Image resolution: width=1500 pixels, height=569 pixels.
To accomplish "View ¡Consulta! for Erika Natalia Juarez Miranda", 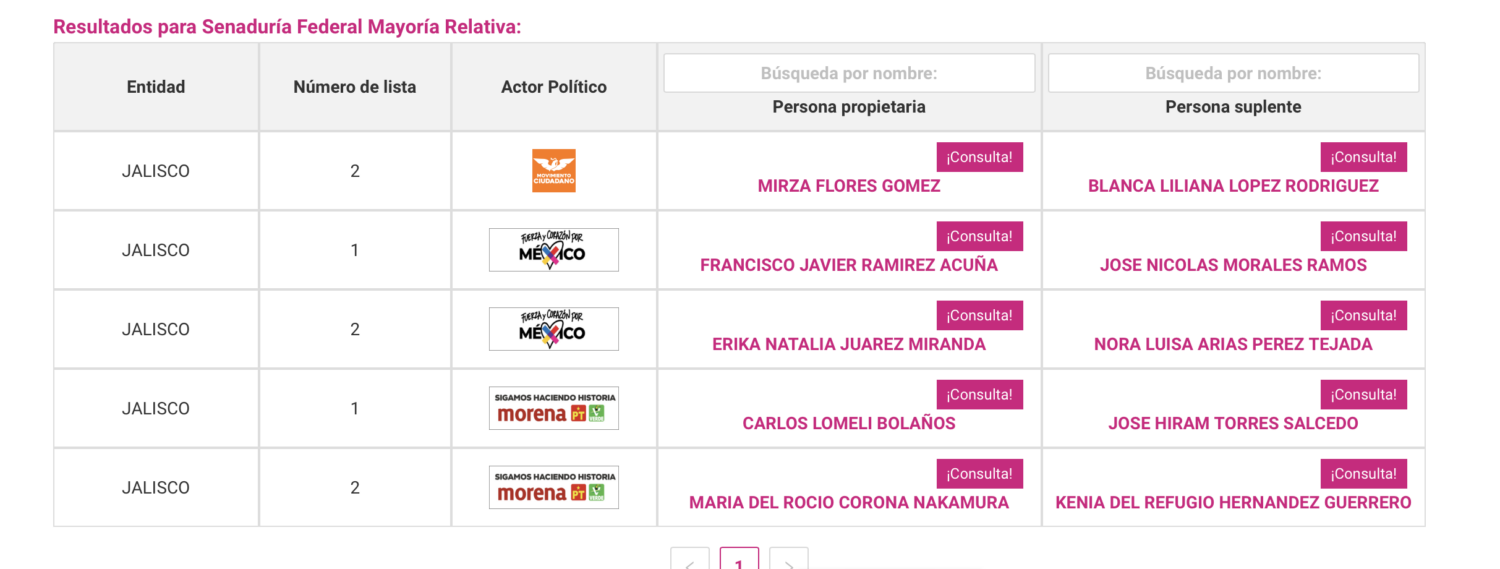I will 979,315.
